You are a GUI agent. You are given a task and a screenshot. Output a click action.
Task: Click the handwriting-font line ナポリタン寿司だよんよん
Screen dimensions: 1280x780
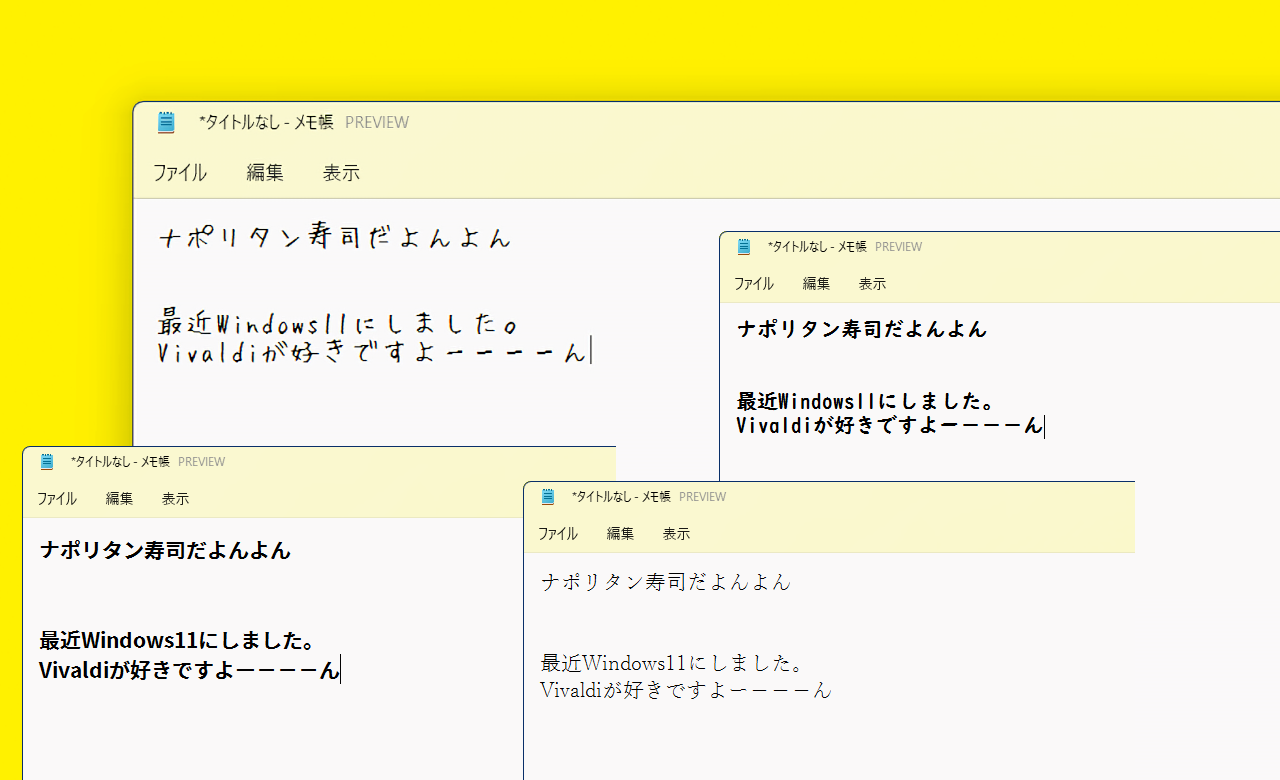tap(335, 238)
